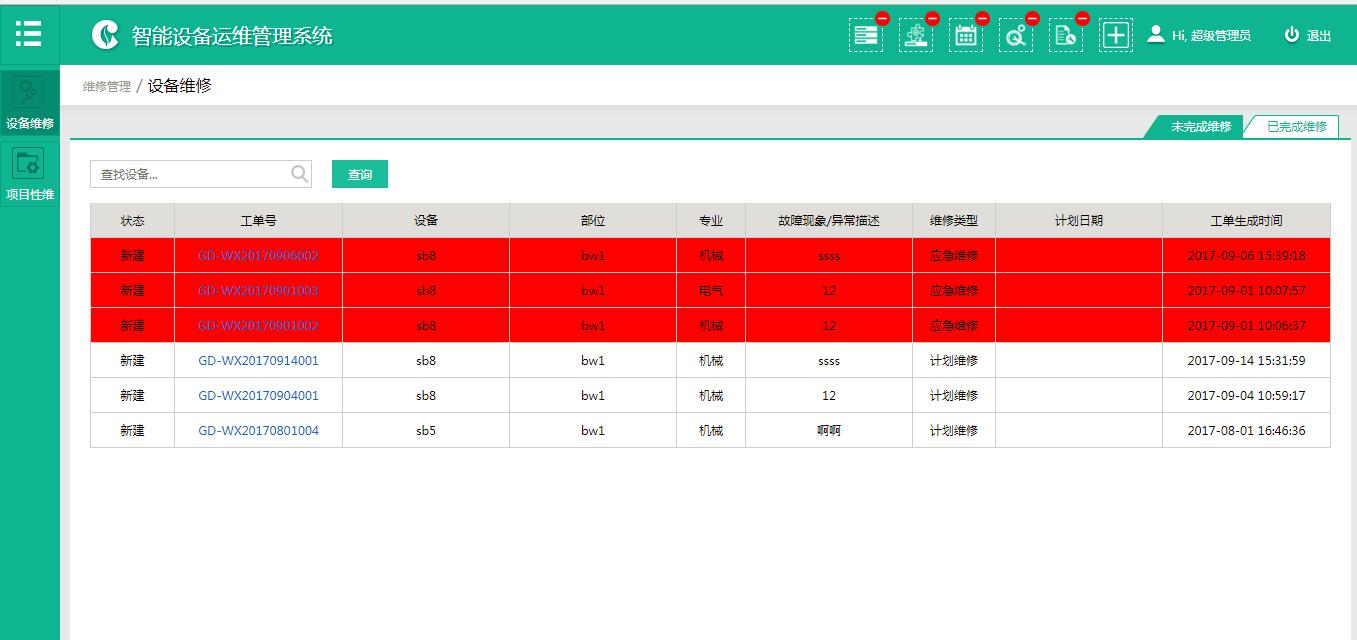
Task: Open work order GD-WX20170904001
Action: 258,395
